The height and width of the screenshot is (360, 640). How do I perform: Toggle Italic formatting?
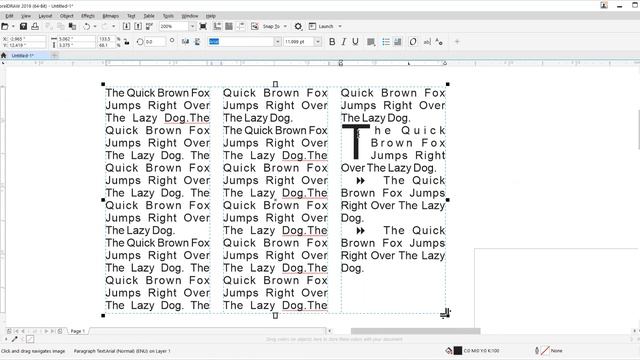click(x=344, y=42)
